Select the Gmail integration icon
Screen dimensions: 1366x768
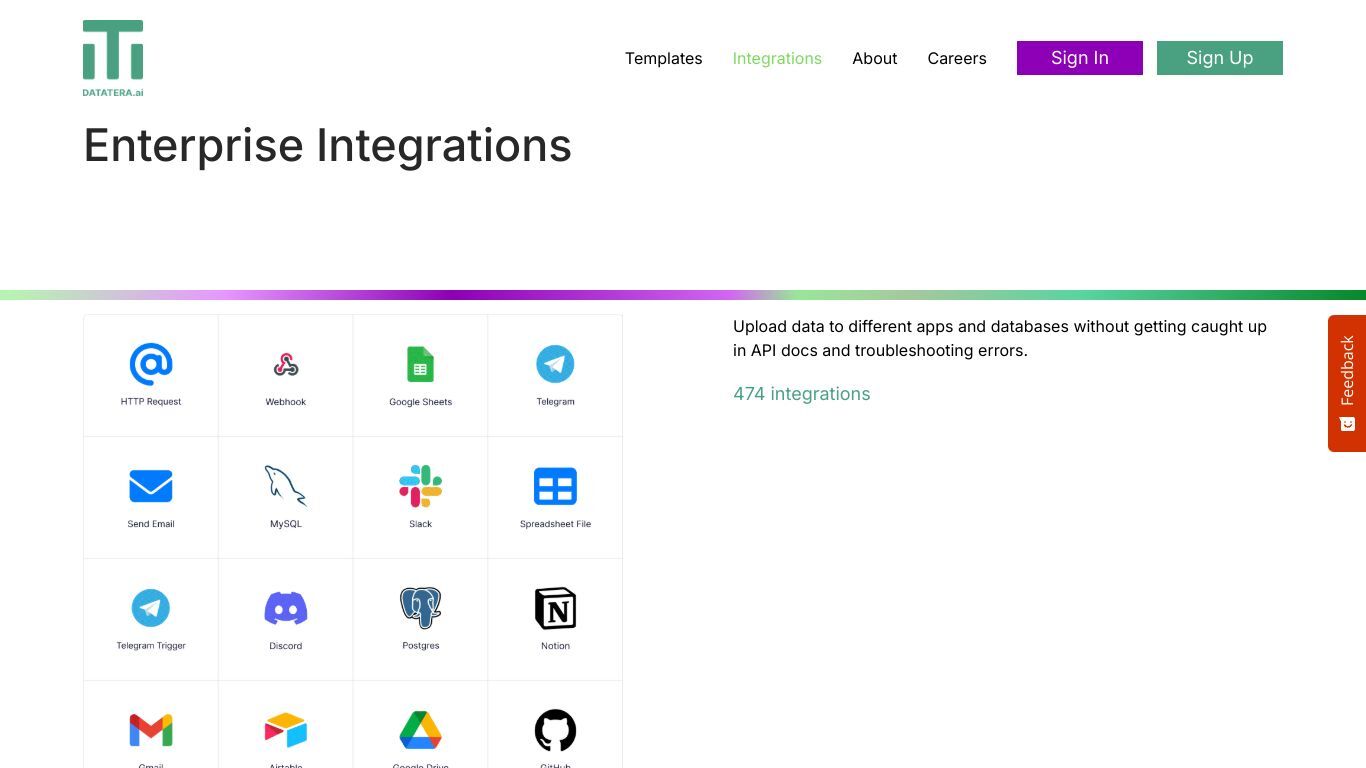coord(151,731)
